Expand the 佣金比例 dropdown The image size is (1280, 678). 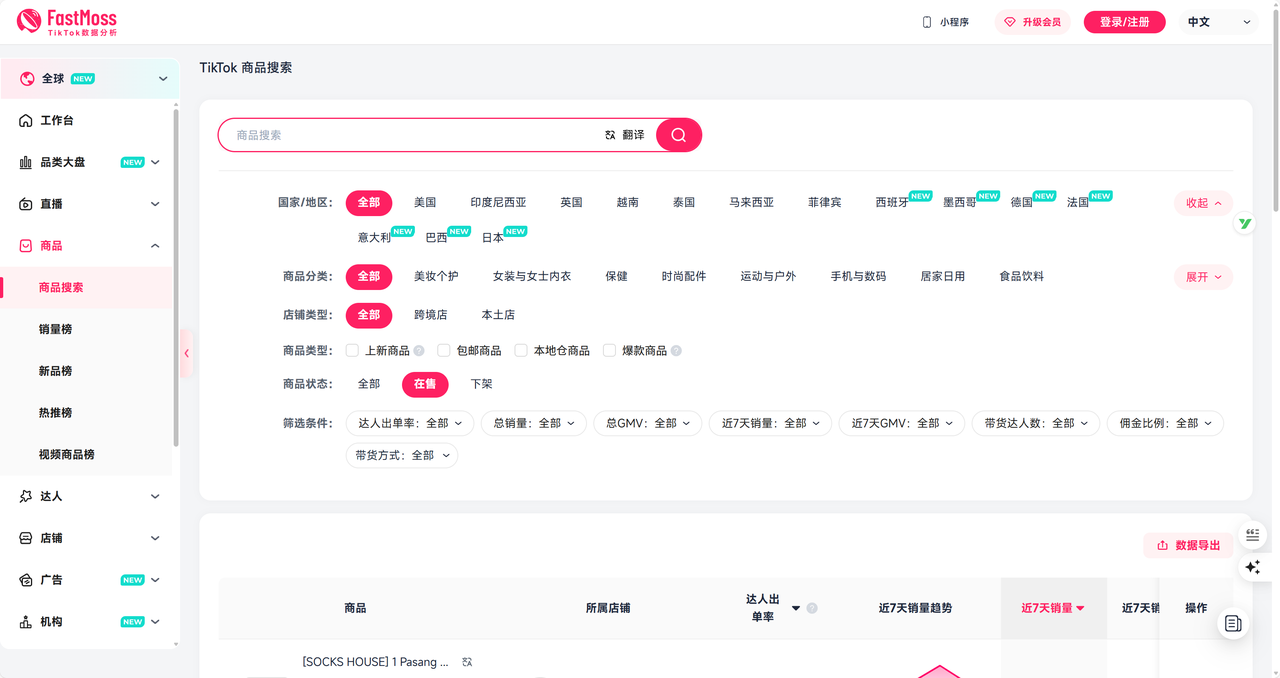click(x=1165, y=424)
